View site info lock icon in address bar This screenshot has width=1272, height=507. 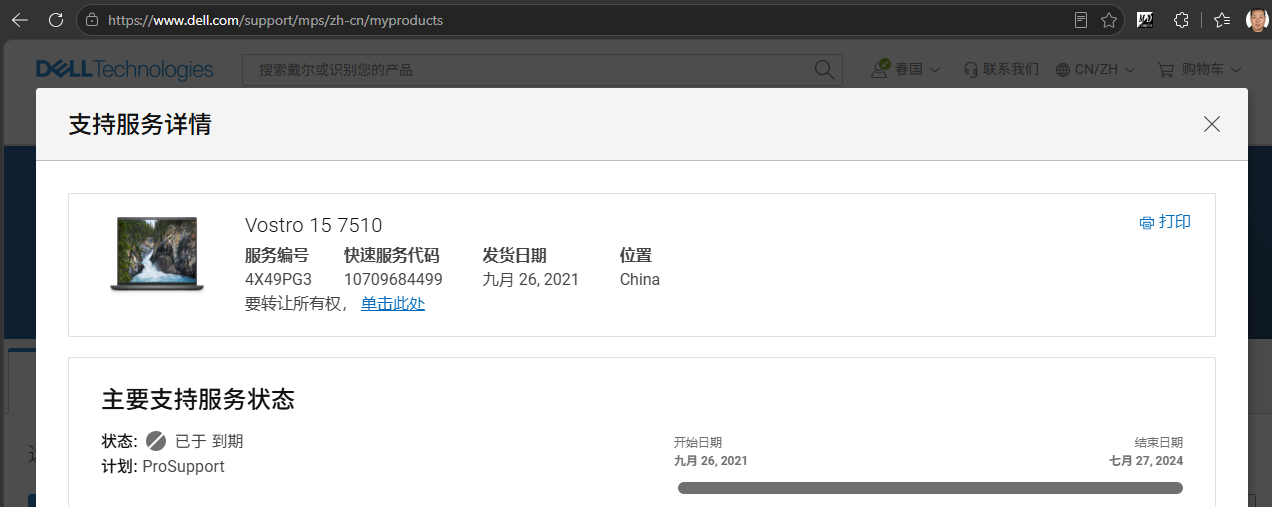92,20
